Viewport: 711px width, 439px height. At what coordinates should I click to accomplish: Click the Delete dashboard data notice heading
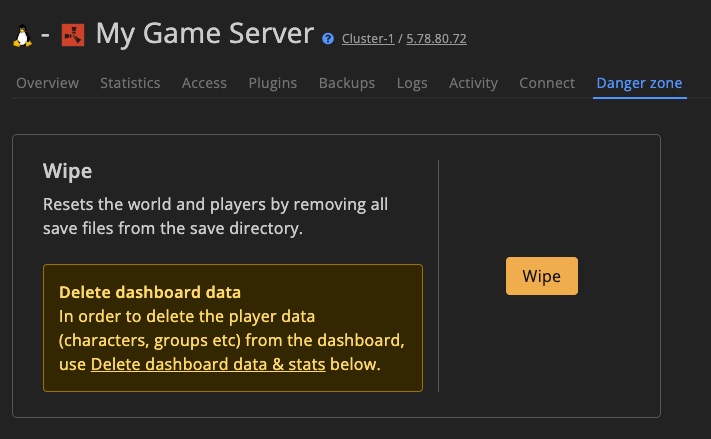pyautogui.click(x=150, y=293)
